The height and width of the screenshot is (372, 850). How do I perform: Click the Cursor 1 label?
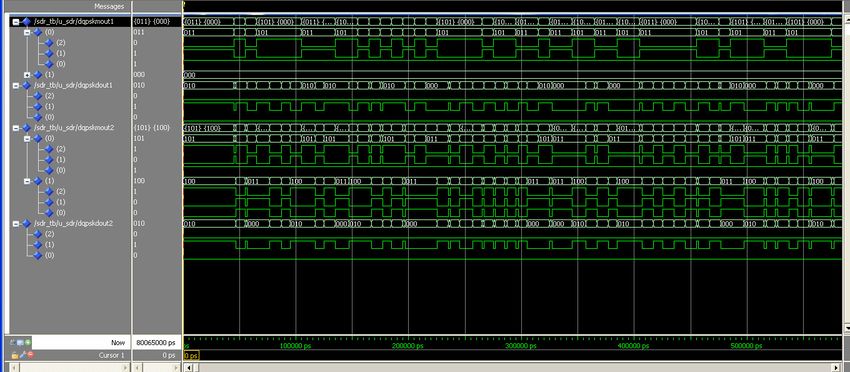(x=112, y=355)
